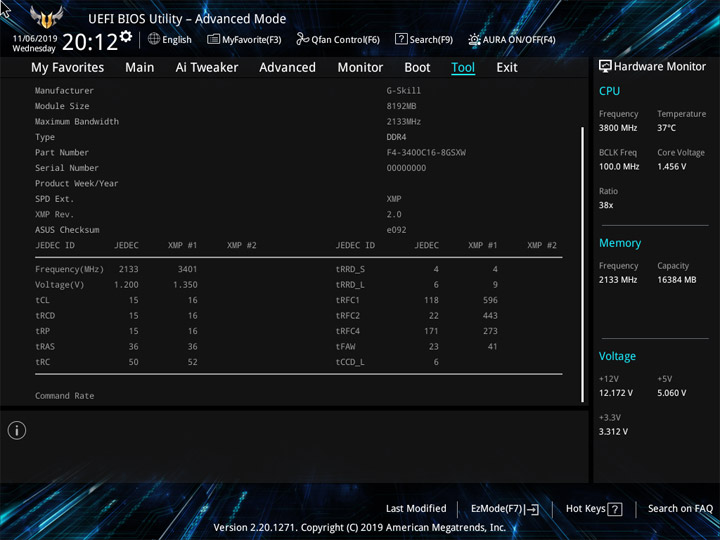Click the Hot Keys question mark icon
Screen dimensions: 720x540
pyautogui.click(x=615, y=509)
